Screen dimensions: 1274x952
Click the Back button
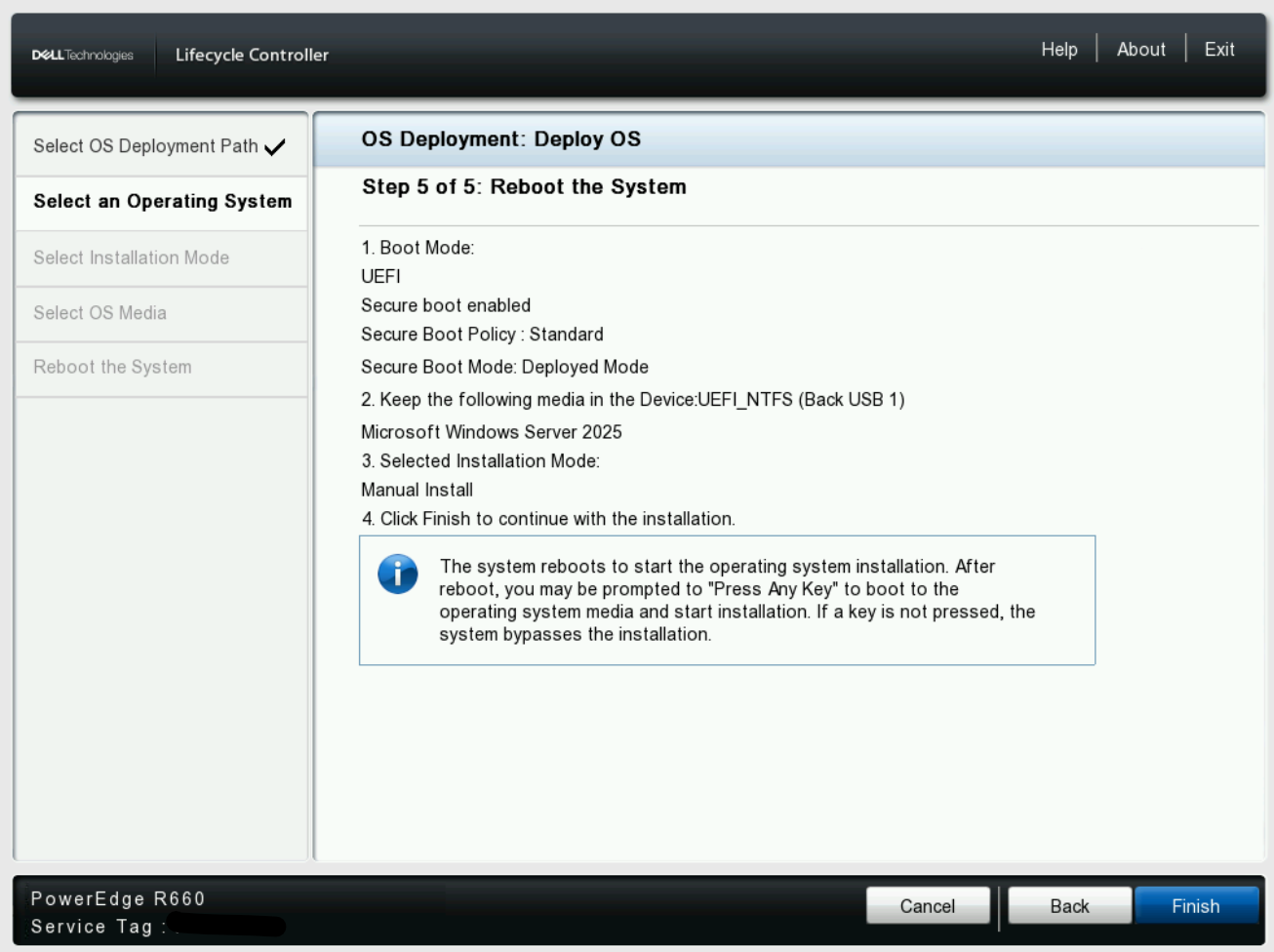click(x=1069, y=906)
